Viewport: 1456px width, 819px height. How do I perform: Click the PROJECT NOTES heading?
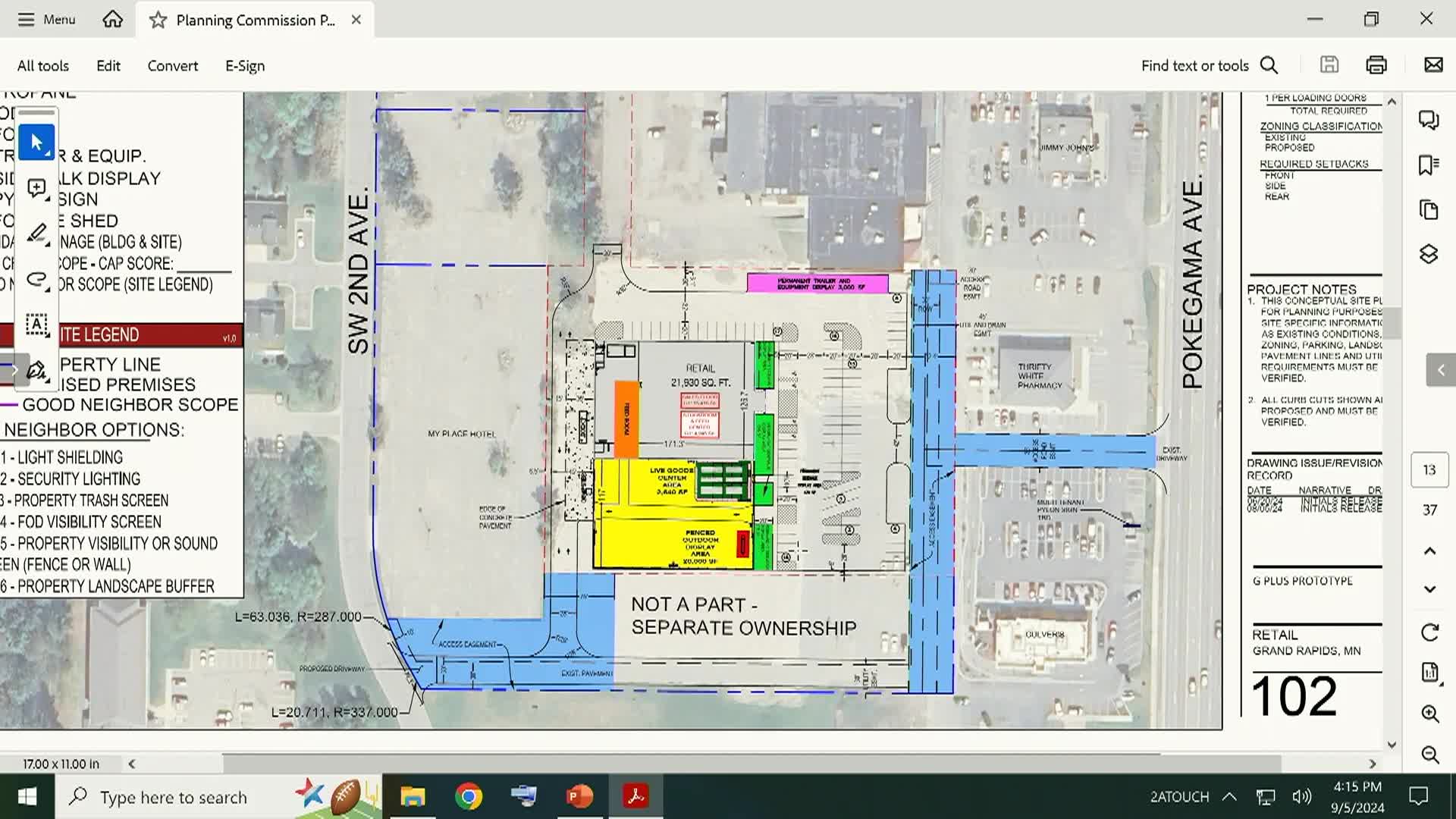1301,289
